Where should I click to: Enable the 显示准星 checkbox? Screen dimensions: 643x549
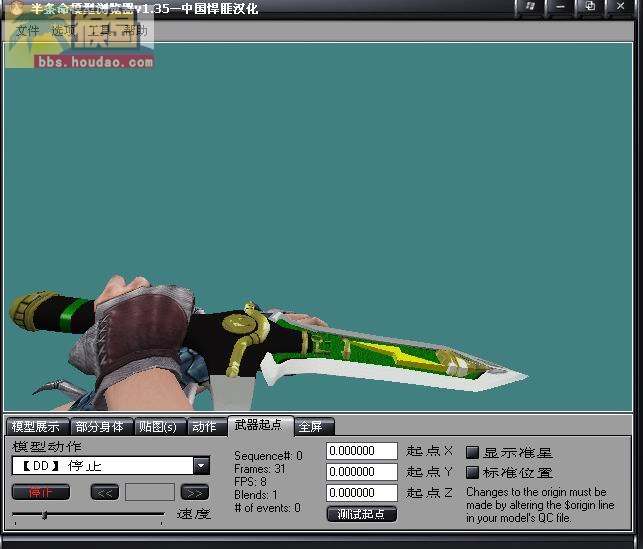coord(472,452)
